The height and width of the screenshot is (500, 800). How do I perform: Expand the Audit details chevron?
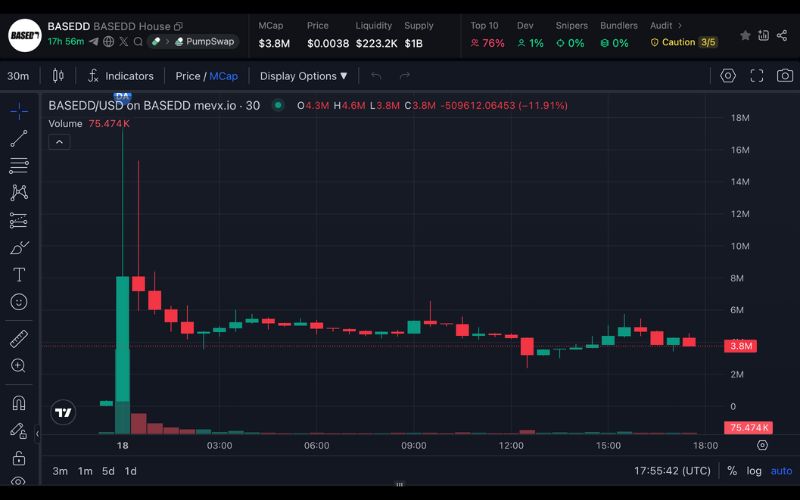tap(680, 26)
